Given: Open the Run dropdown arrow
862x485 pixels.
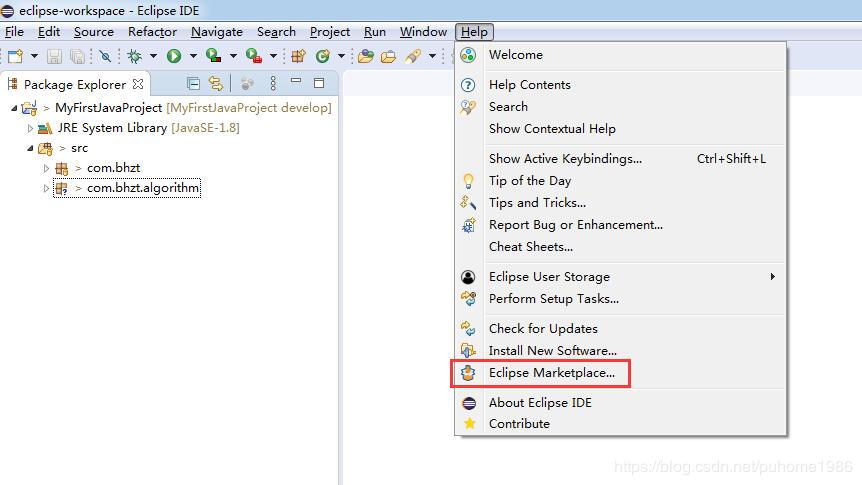Looking at the screenshot, I should pyautogui.click(x=193, y=56).
